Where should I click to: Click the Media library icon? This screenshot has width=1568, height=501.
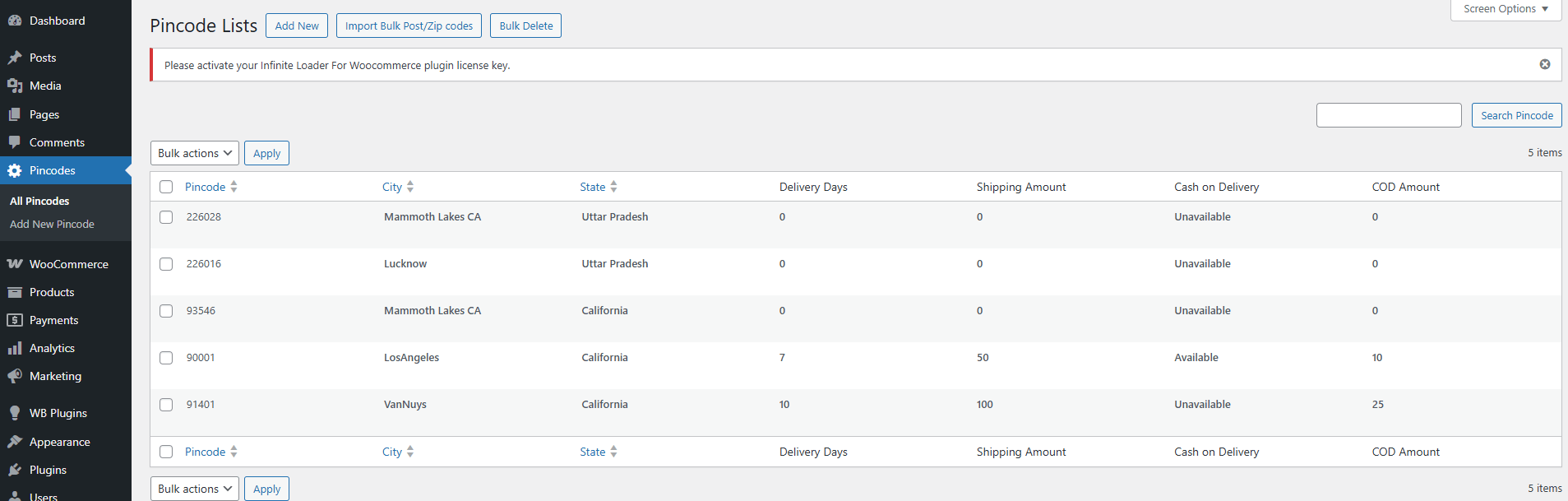pyautogui.click(x=15, y=86)
